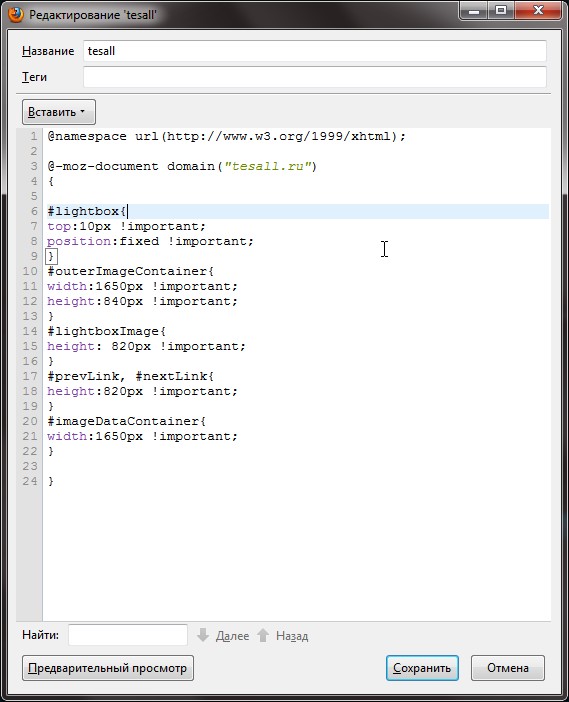This screenshot has height=702, width=569.
Task: Click the Далее find-next link
Action: point(232,636)
